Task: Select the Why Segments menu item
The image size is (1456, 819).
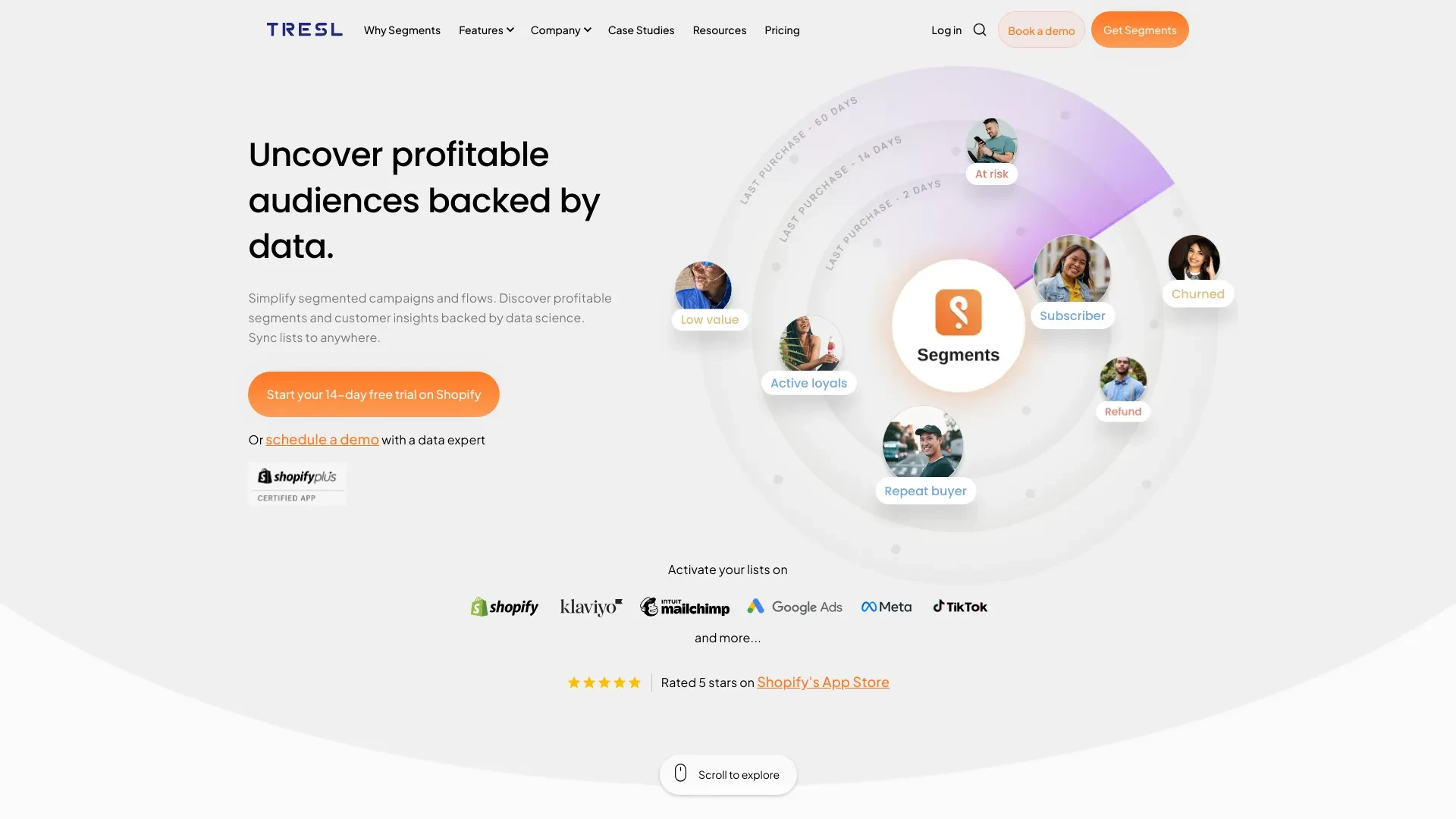Action: 402,30
